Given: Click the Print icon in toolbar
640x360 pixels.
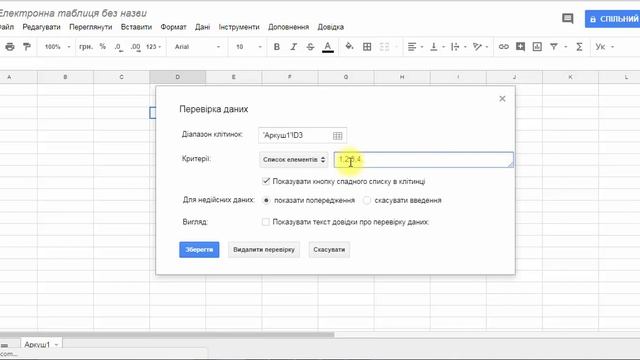Looking at the screenshot, I should click(10, 47).
